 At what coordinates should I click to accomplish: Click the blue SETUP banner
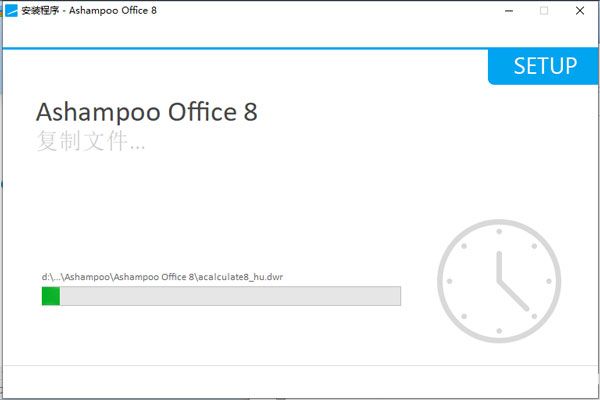coord(544,67)
